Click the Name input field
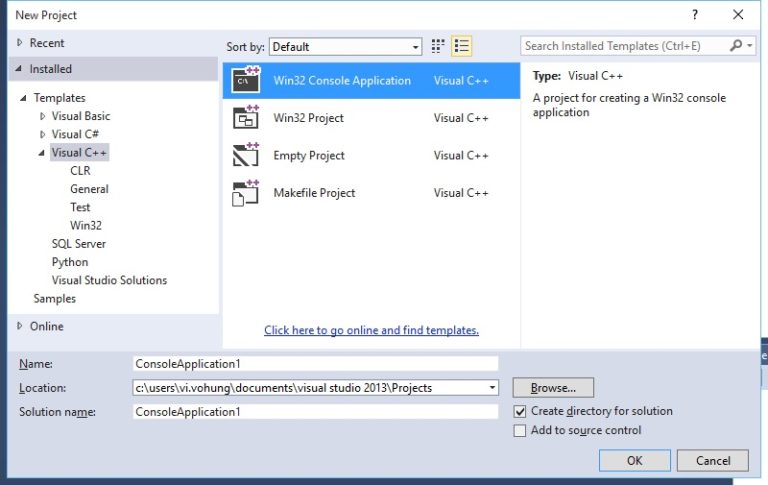The image size is (768, 485). [x=315, y=364]
